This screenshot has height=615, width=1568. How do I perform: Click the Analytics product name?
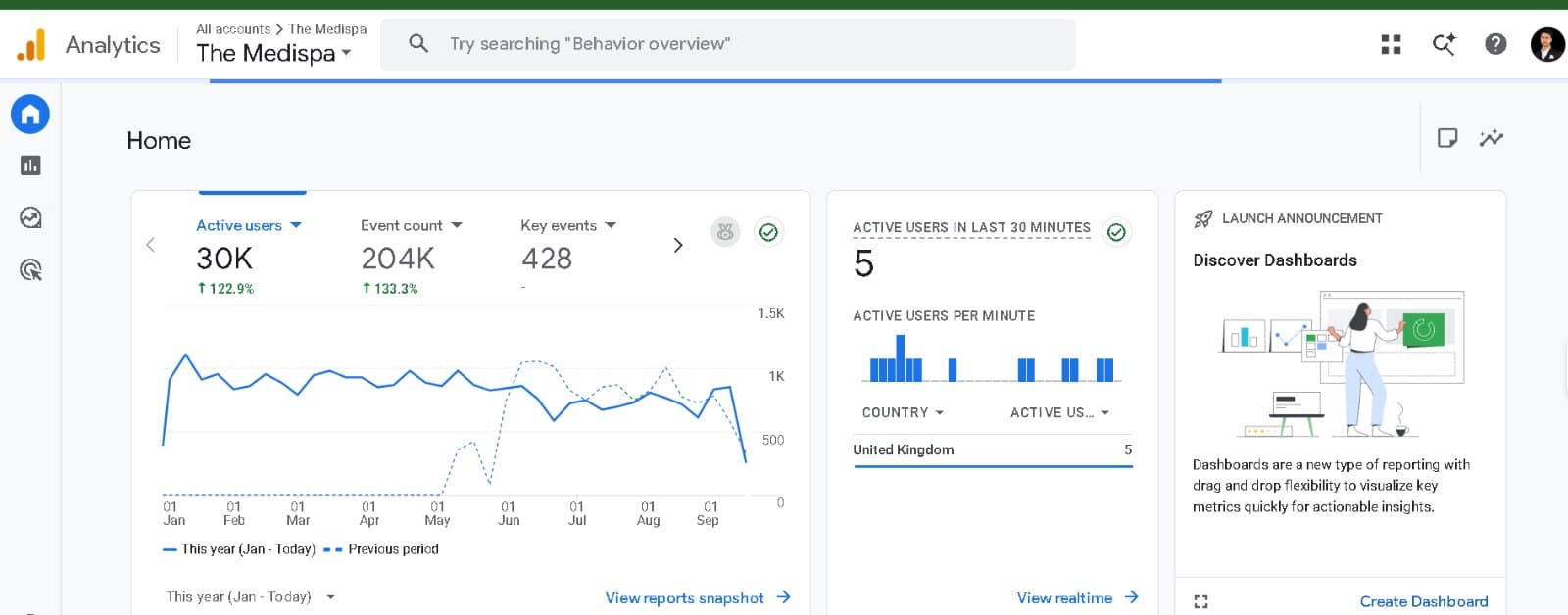click(x=113, y=44)
